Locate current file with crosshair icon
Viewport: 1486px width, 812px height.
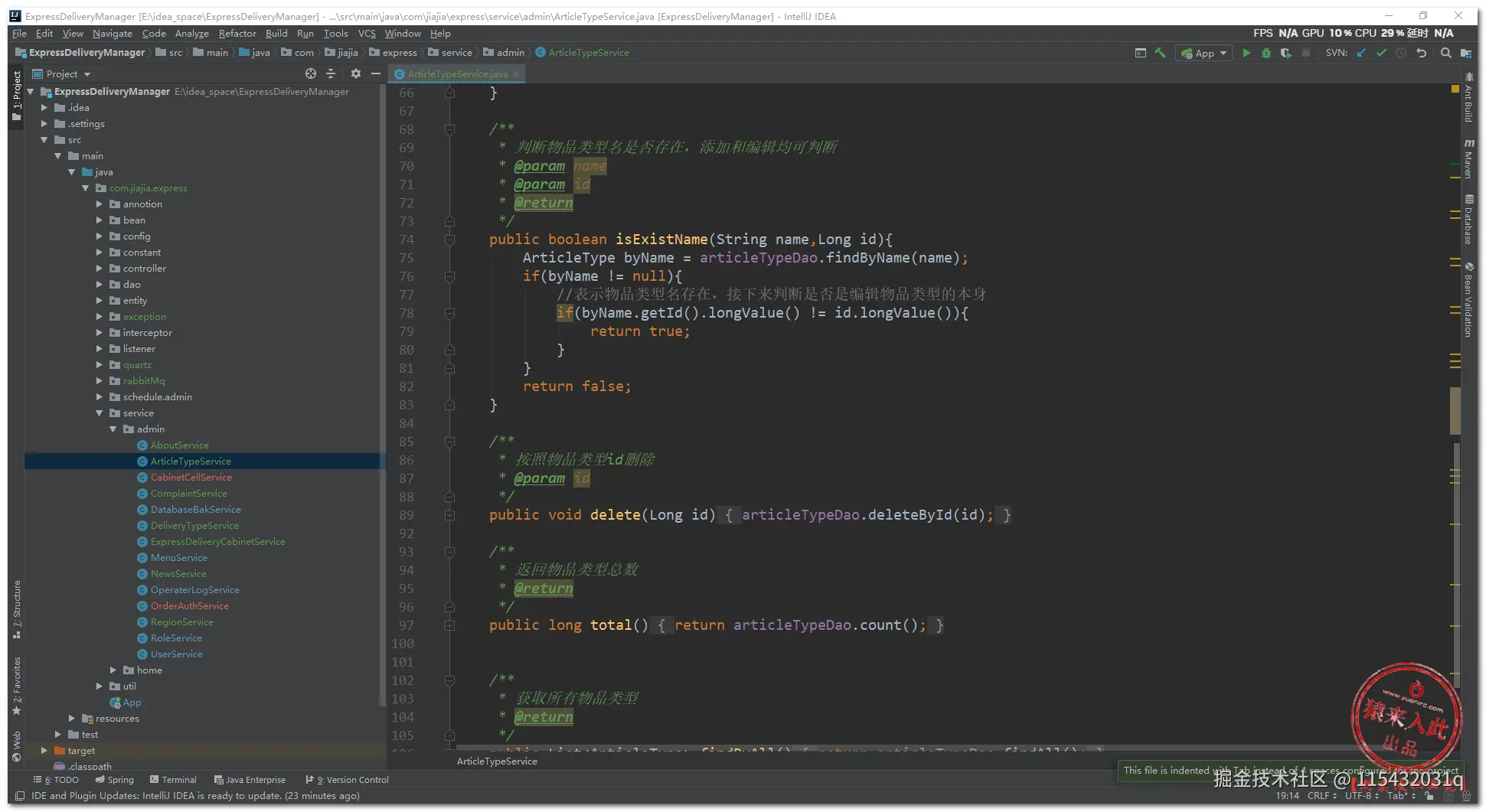tap(311, 73)
